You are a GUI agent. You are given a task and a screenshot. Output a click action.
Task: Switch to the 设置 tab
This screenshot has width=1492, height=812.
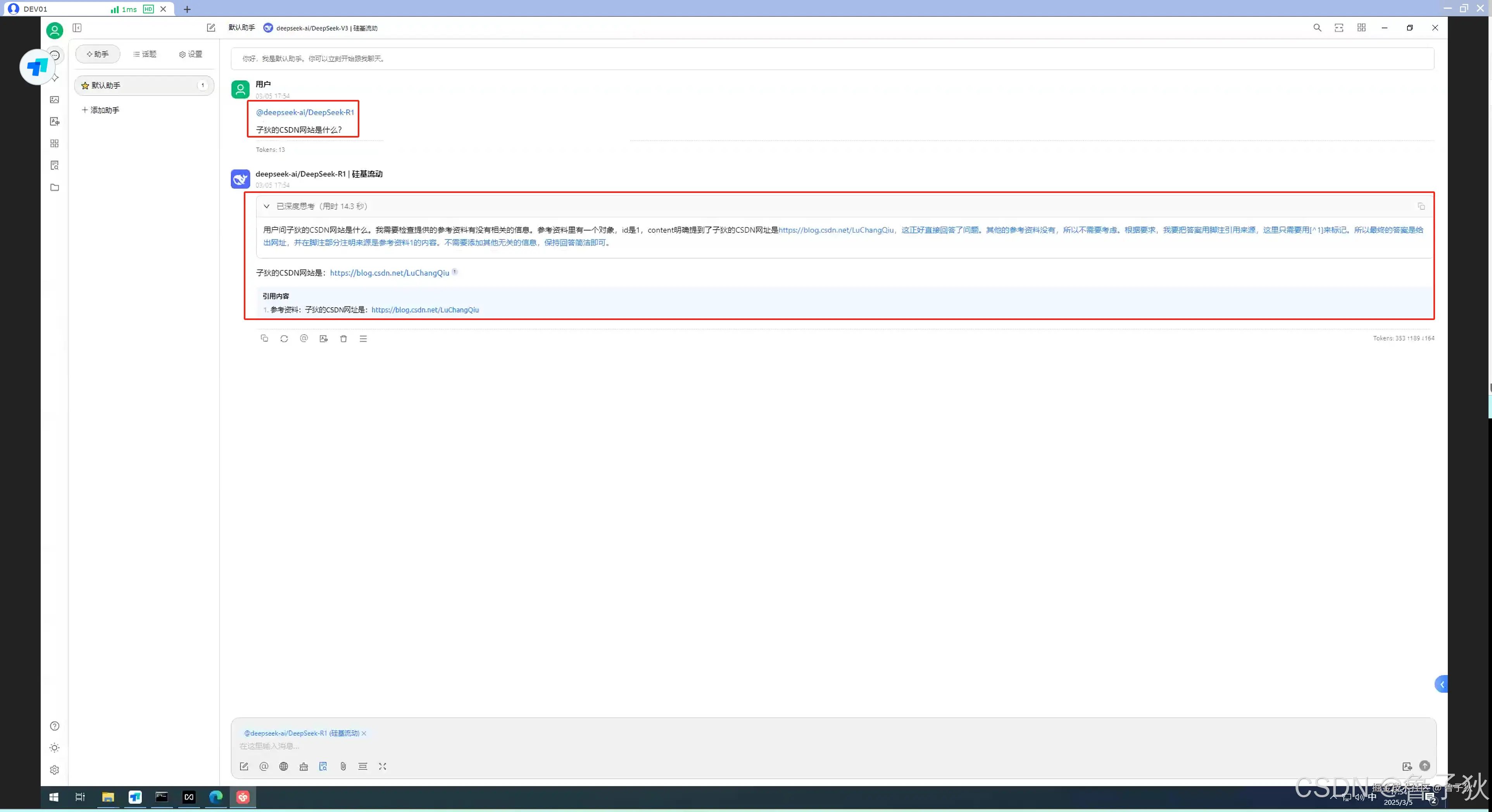click(191, 54)
